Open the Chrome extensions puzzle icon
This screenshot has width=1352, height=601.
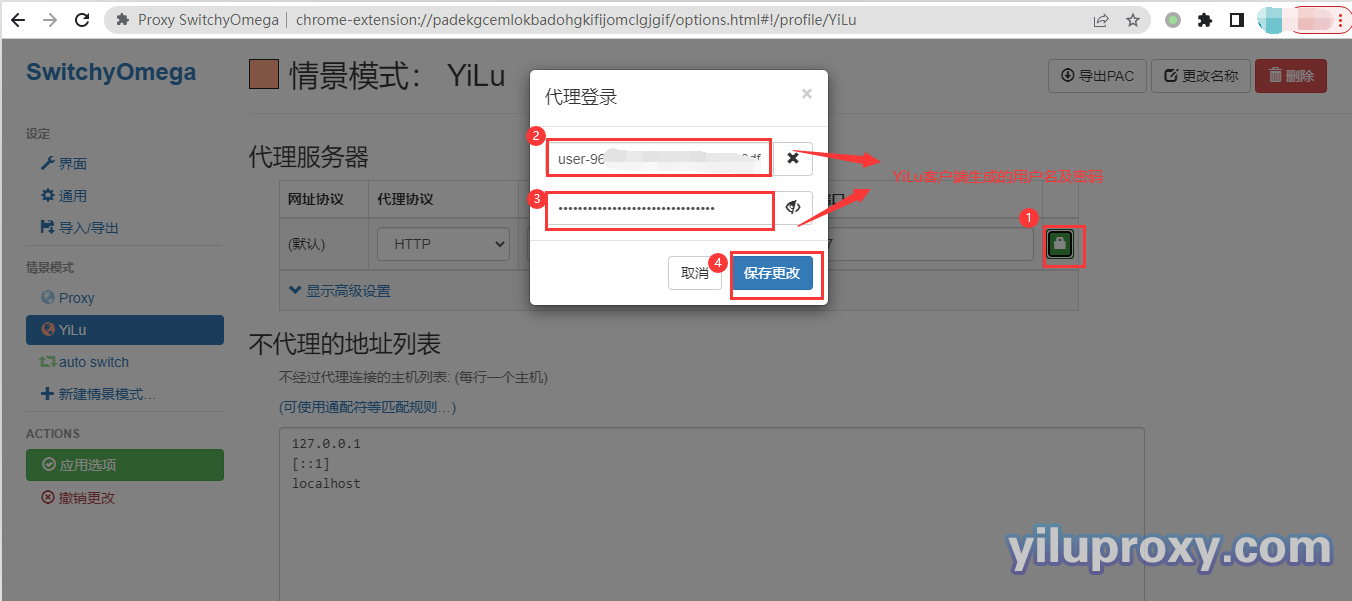1205,20
